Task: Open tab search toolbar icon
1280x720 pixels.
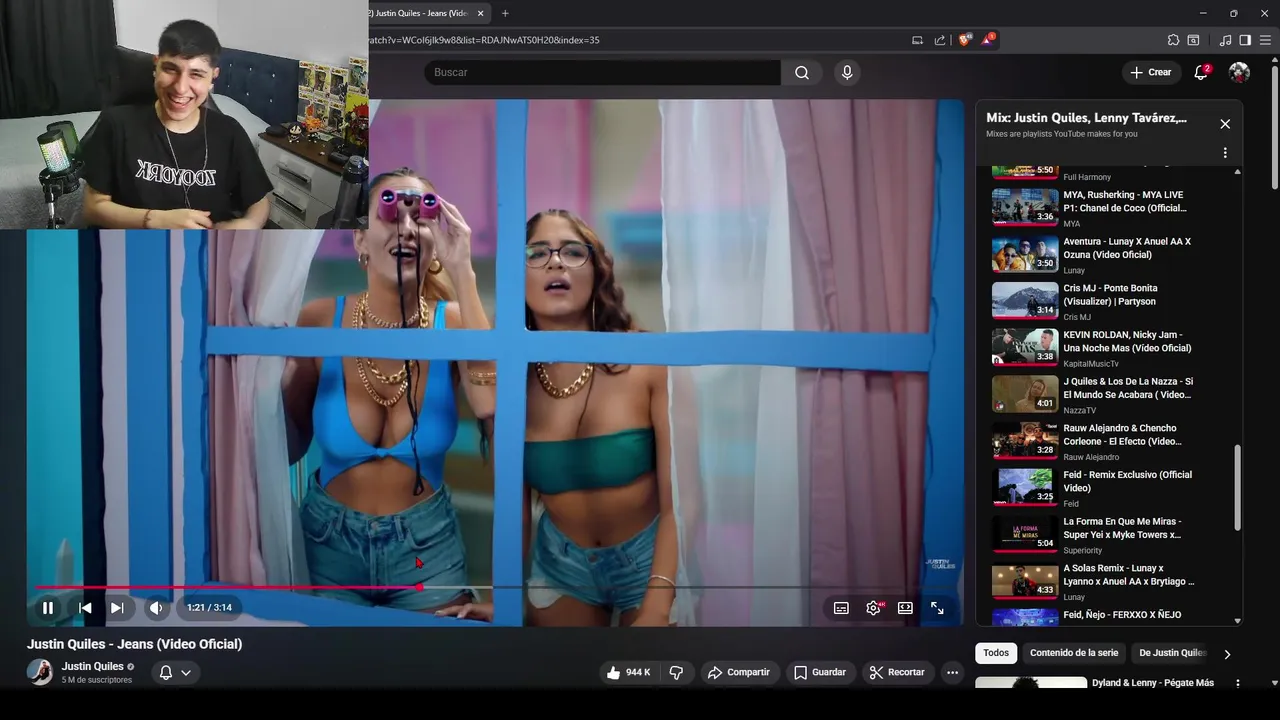Action: 1193,40
